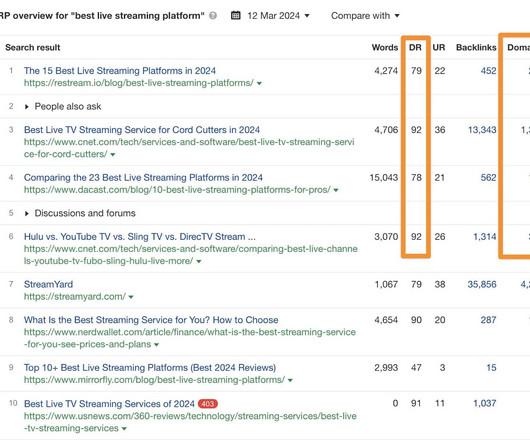
Task: Click the streamyard.com URL
Action: [x=75, y=296]
